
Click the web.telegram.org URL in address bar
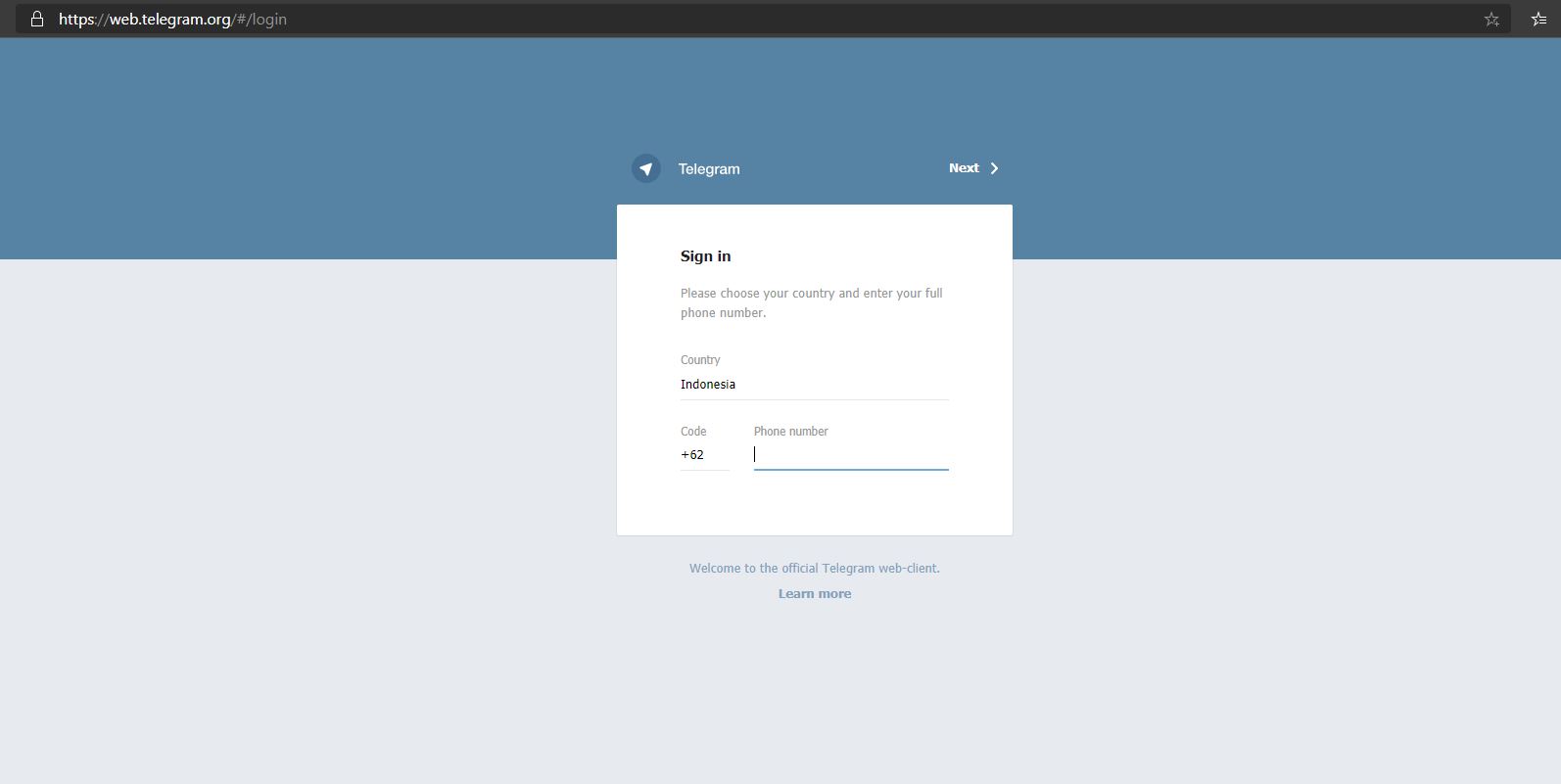click(x=172, y=19)
